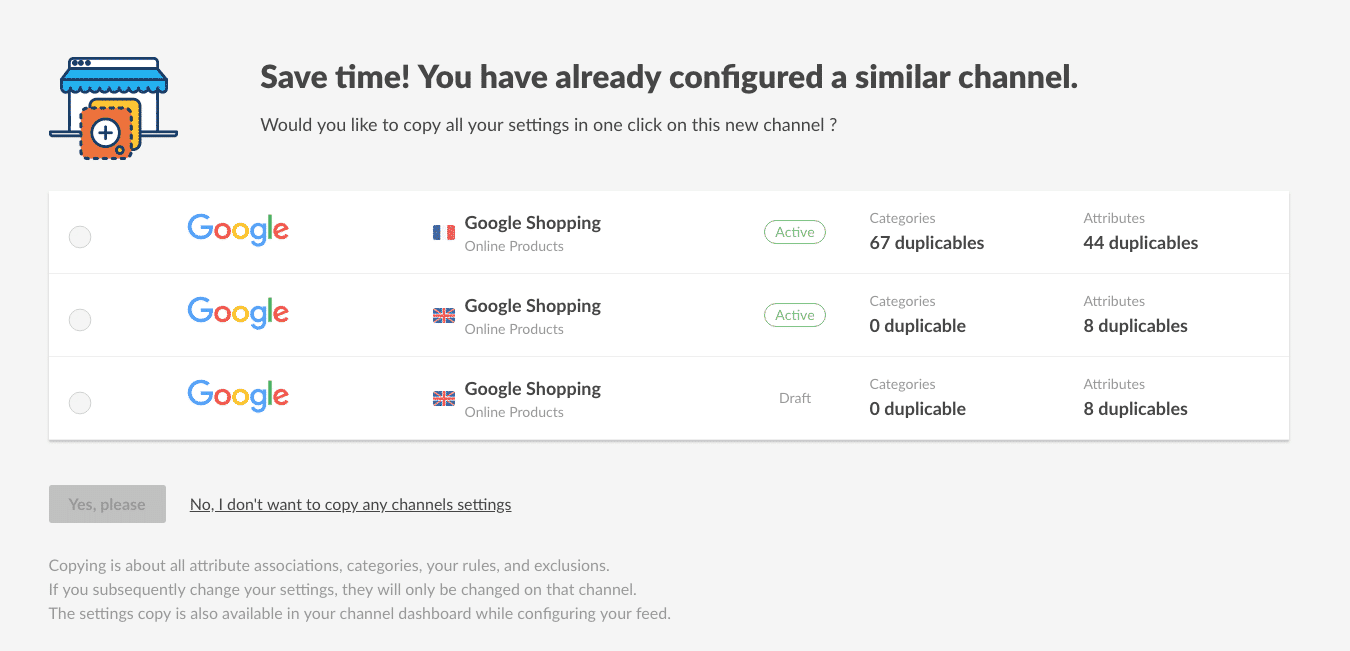The image size is (1350, 651).
Task: Select the radio for French Google Shopping
Action: (x=80, y=237)
